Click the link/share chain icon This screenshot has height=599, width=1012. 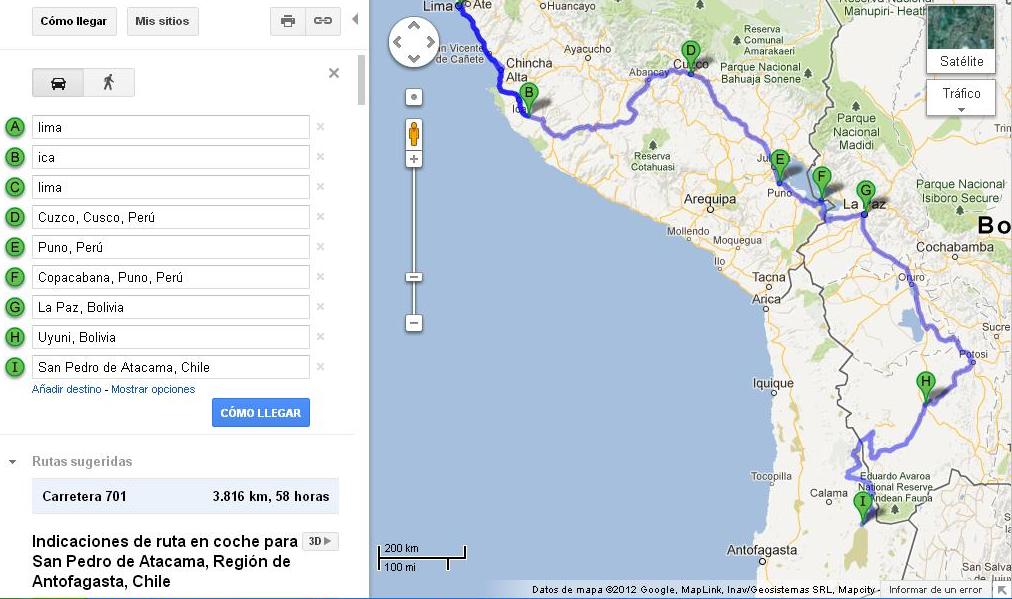click(323, 21)
